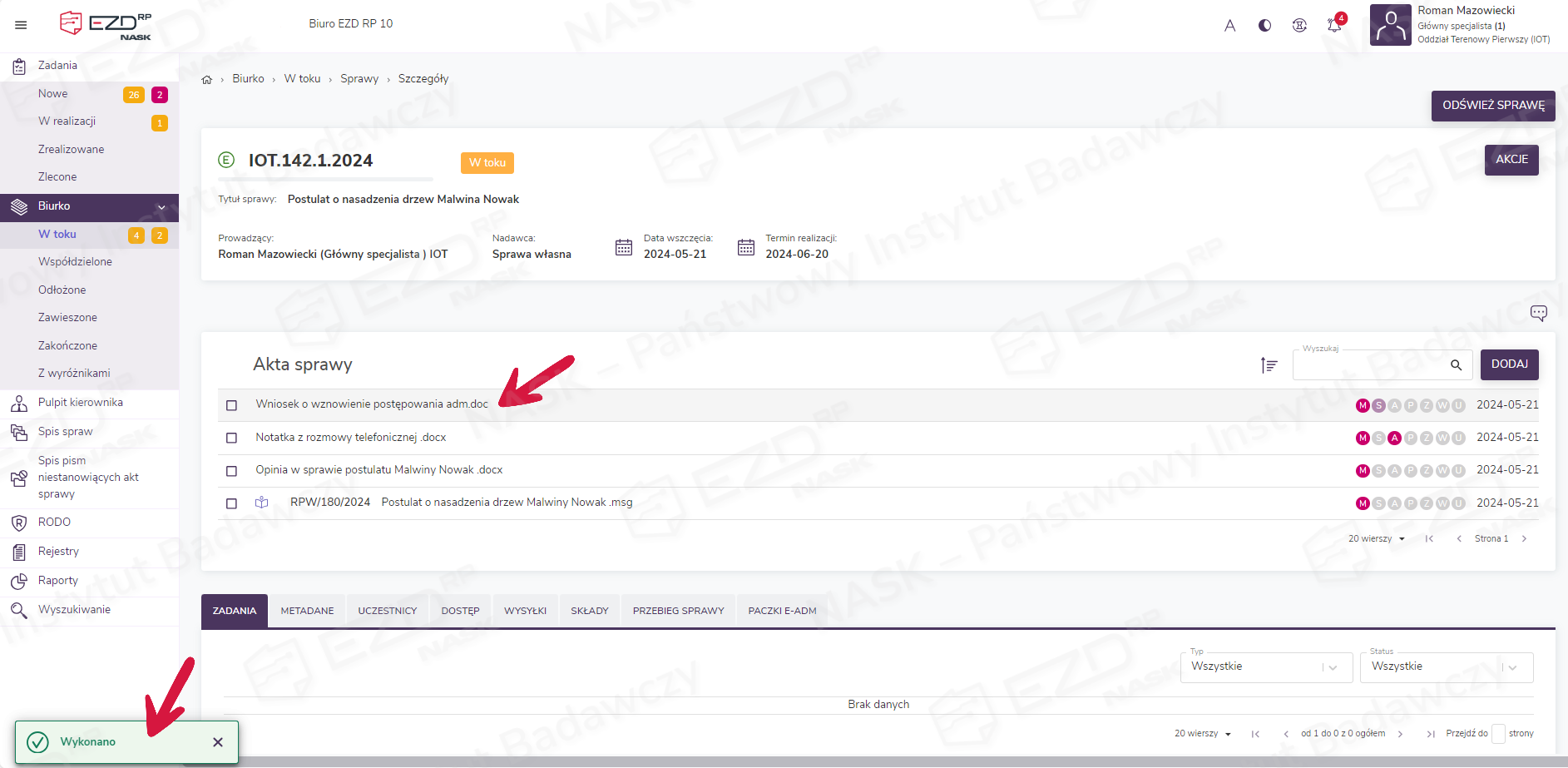
Task: Check the box for Wniosek o wznowienie postępowania
Action: tap(232, 405)
